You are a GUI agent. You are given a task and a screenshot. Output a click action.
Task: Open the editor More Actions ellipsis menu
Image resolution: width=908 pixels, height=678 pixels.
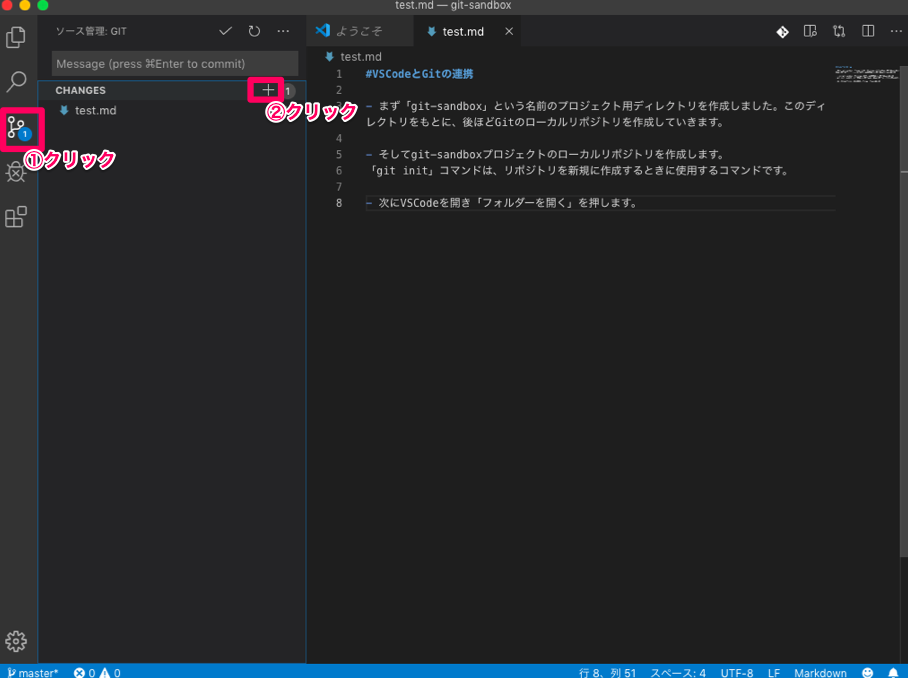point(896,31)
